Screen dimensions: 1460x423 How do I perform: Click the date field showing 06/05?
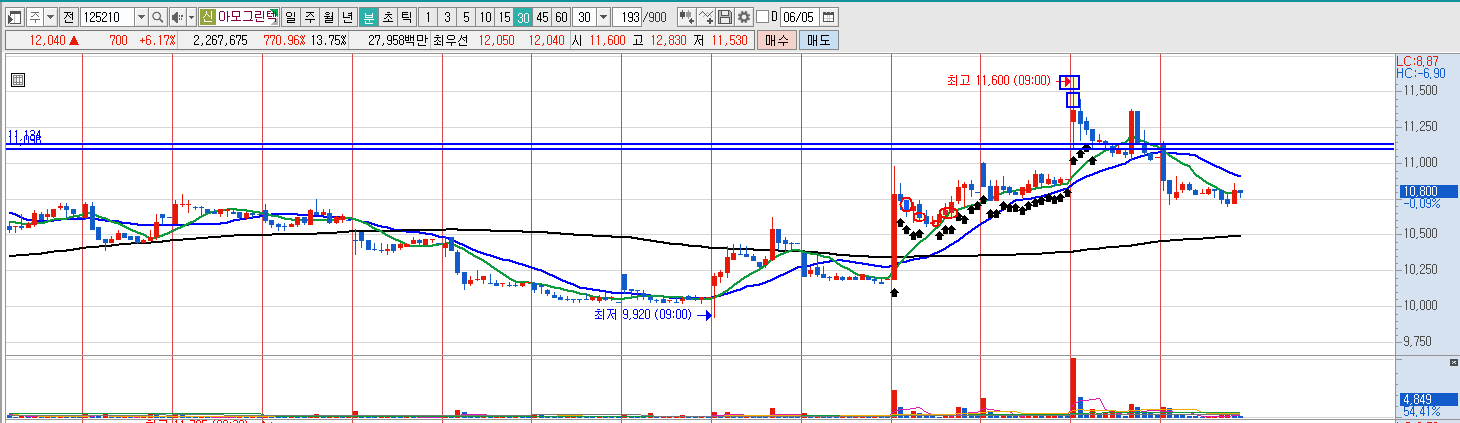pos(798,17)
